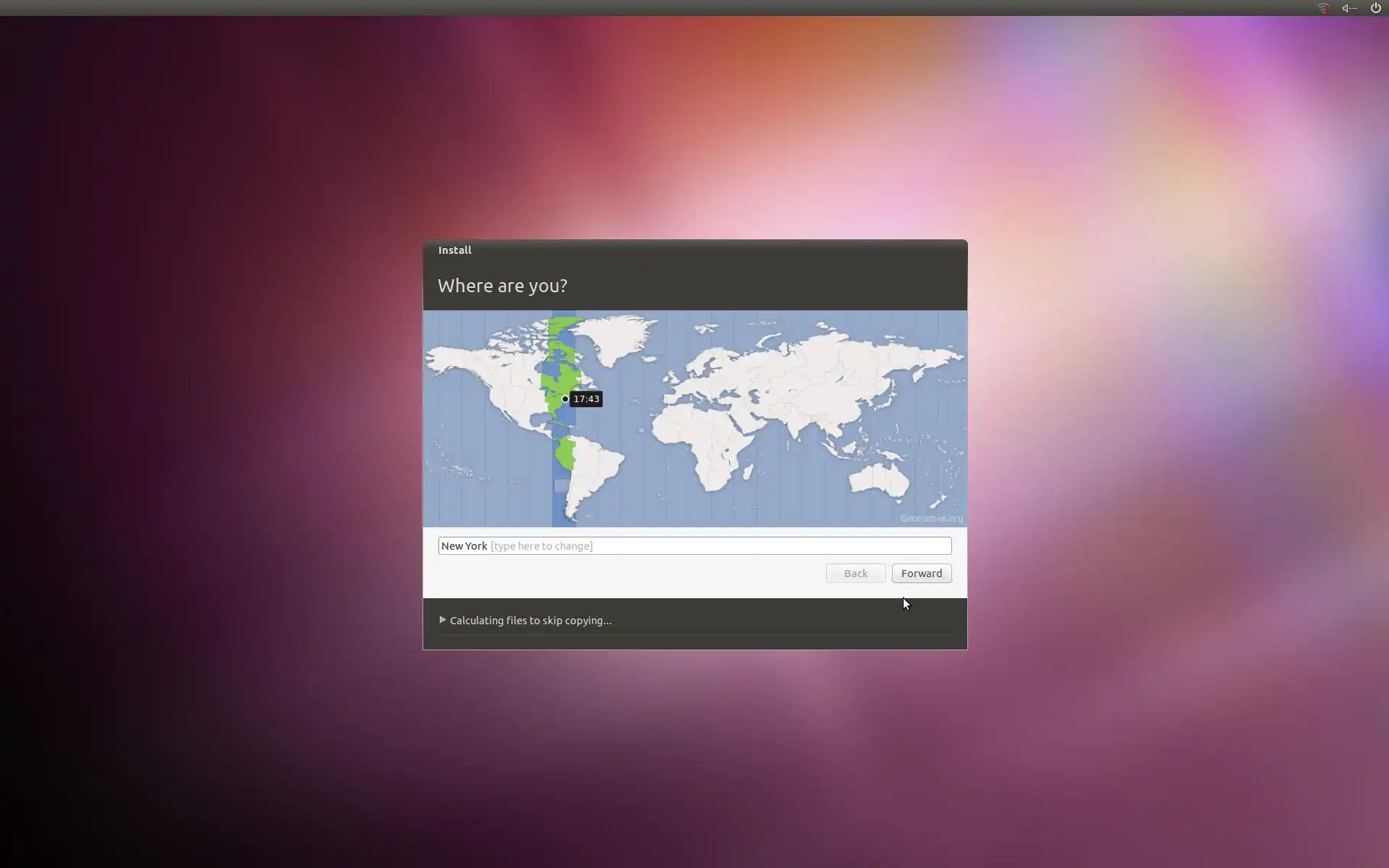The height and width of the screenshot is (868, 1389).
Task: Click the install progress bar line
Action: tap(694, 634)
